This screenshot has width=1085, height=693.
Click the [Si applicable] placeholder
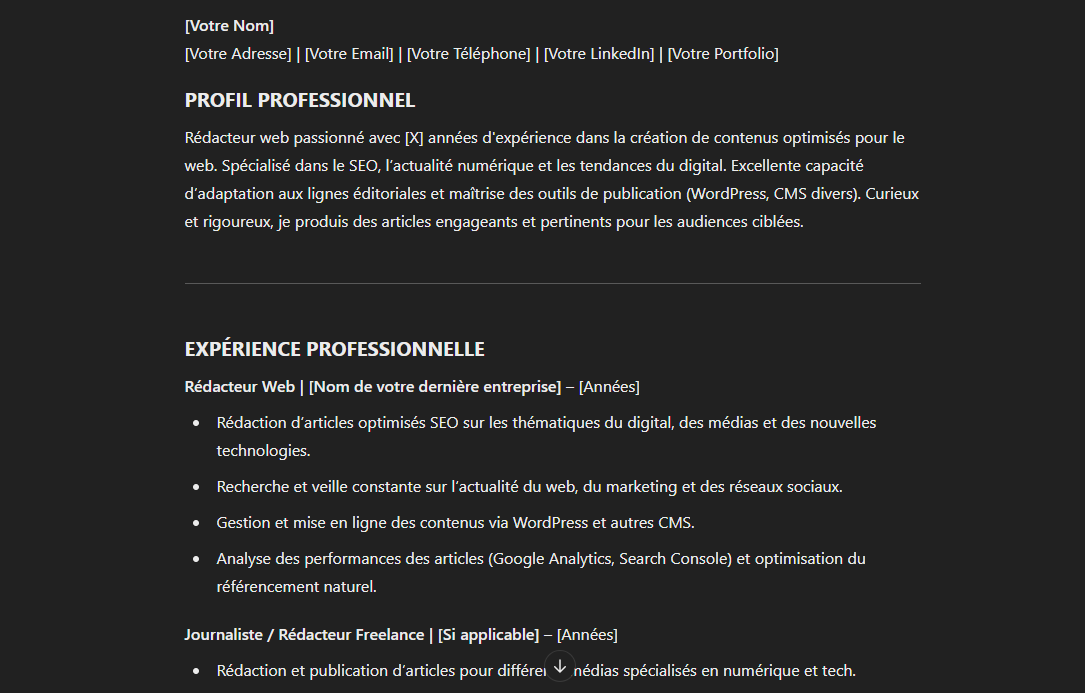(488, 635)
